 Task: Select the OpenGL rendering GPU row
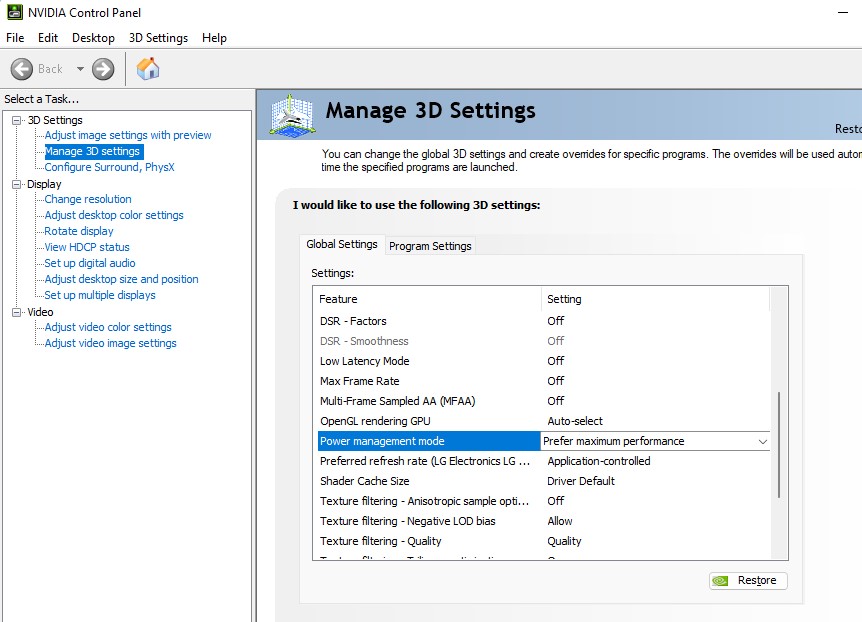pyautogui.click(x=544, y=421)
